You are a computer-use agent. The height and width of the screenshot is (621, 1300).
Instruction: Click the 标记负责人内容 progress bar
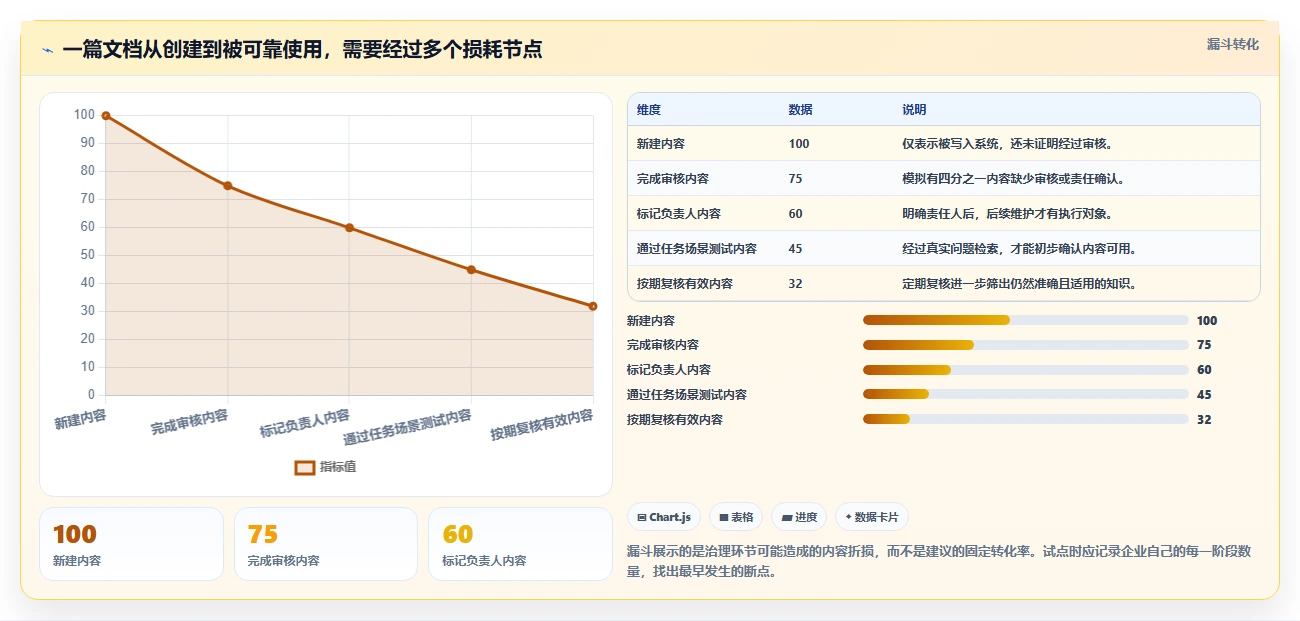pyautogui.click(x=1025, y=370)
